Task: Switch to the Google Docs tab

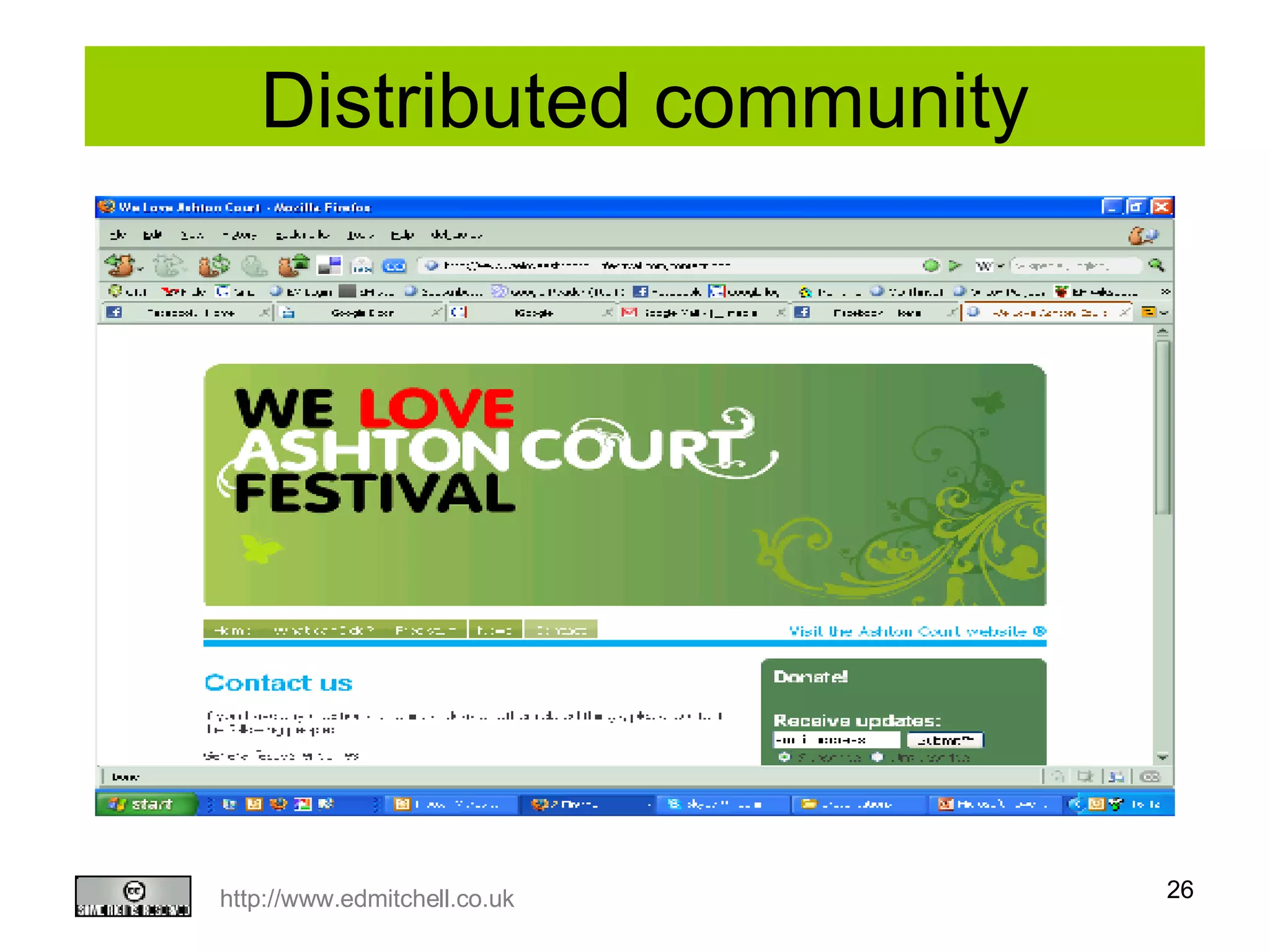Action: point(360,312)
